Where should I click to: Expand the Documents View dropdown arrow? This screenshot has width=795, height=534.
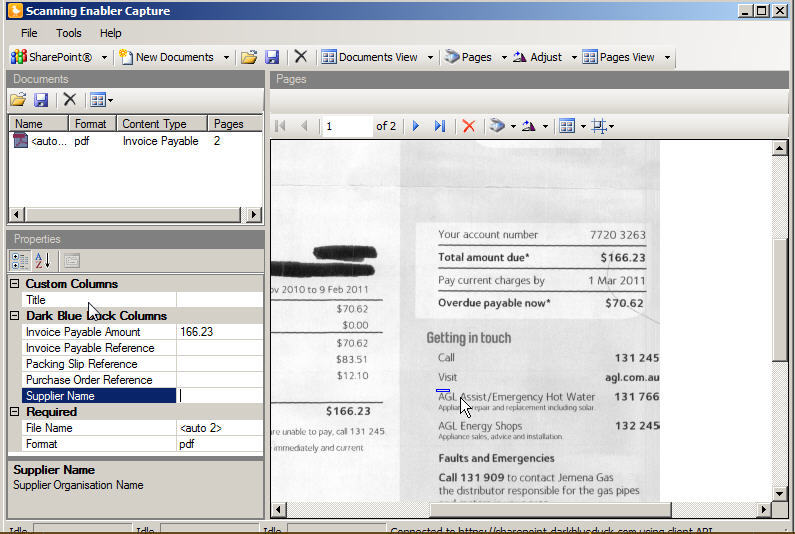pos(430,57)
